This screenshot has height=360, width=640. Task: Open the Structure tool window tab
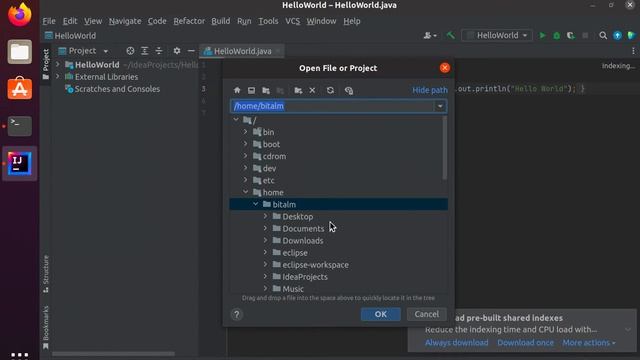(46, 274)
